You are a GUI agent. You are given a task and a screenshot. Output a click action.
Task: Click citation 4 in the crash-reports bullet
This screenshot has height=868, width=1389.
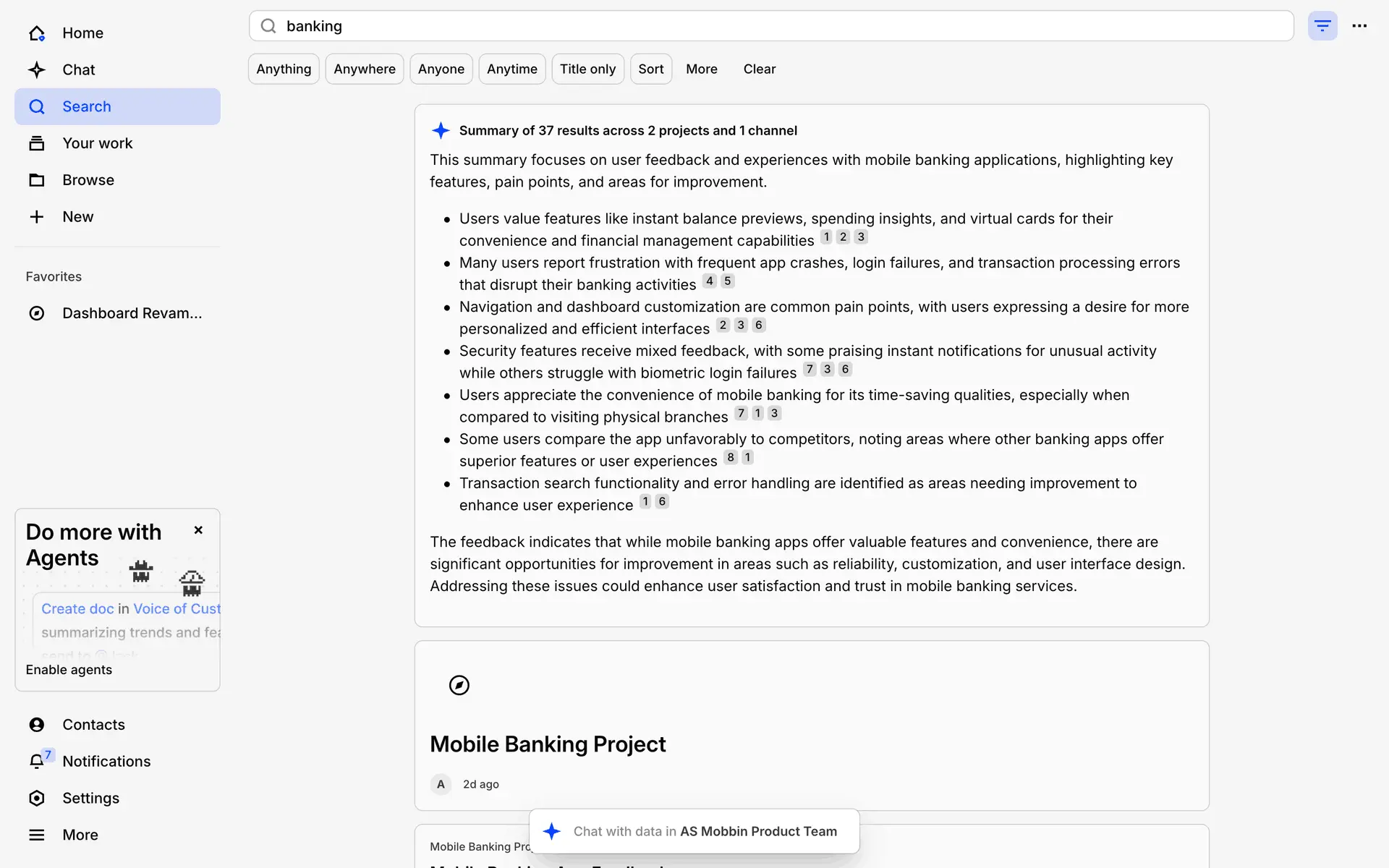pos(709,281)
